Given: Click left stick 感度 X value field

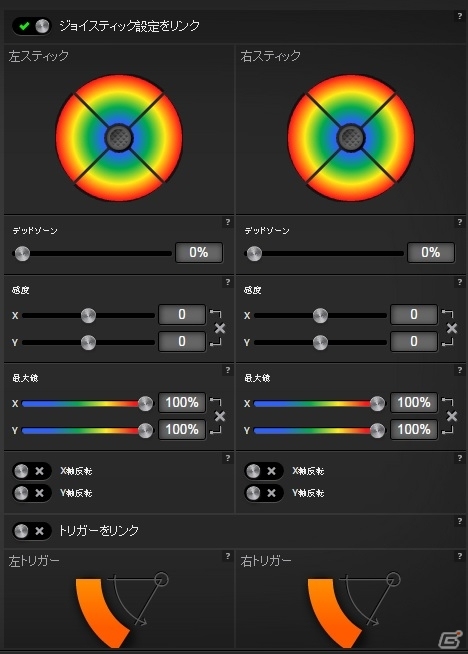Looking at the screenshot, I should [x=182, y=314].
